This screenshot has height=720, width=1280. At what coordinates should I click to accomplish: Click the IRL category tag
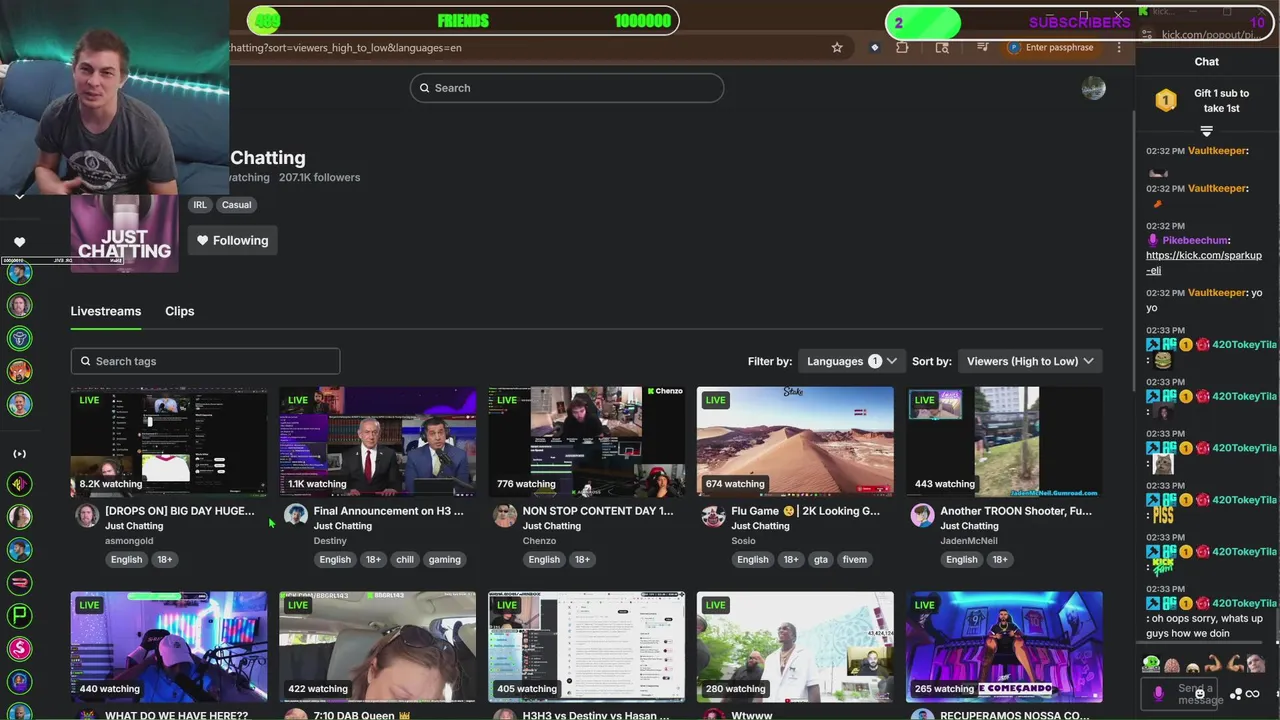(200, 205)
